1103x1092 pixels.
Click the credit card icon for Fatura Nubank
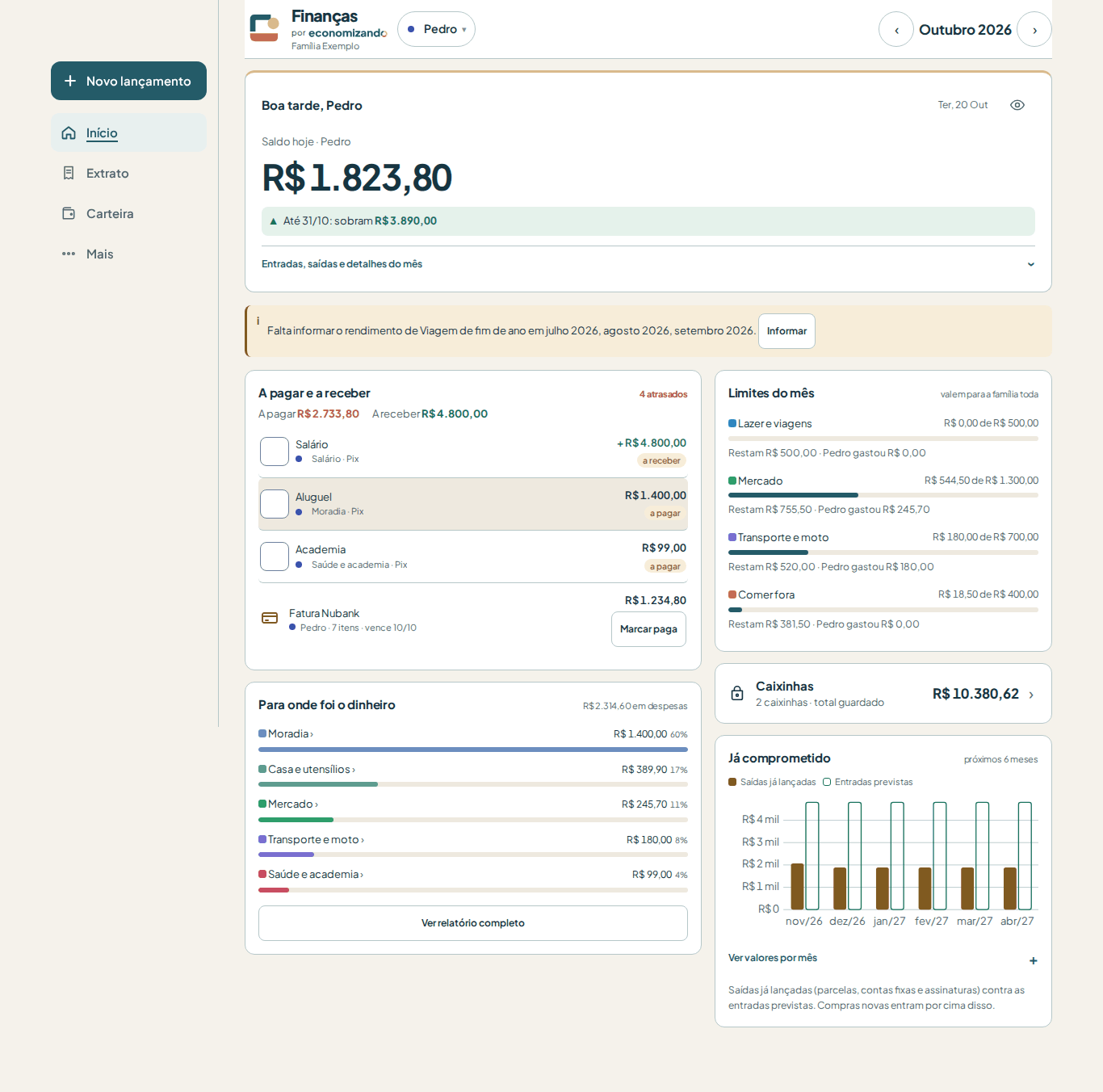[270, 618]
